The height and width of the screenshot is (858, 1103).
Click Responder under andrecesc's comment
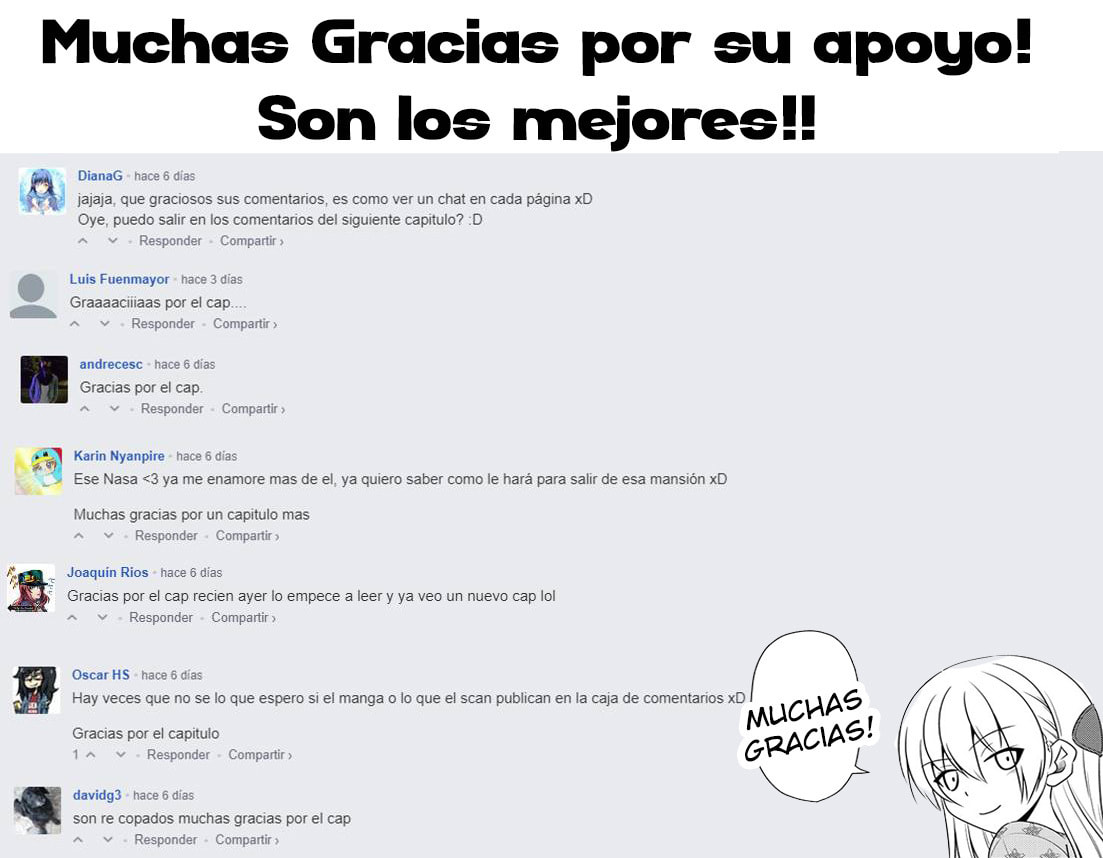click(x=172, y=409)
